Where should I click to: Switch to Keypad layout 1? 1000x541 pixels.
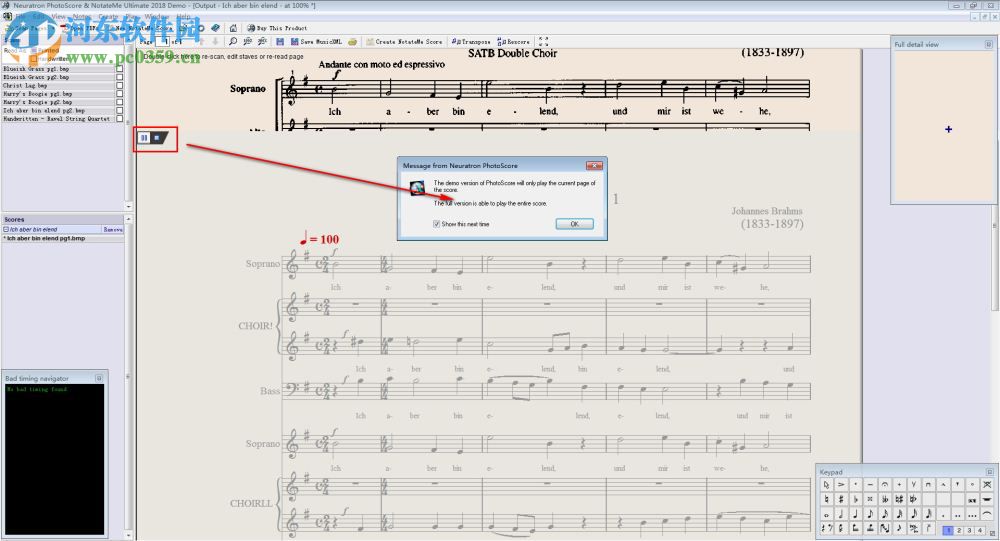pyautogui.click(x=948, y=530)
